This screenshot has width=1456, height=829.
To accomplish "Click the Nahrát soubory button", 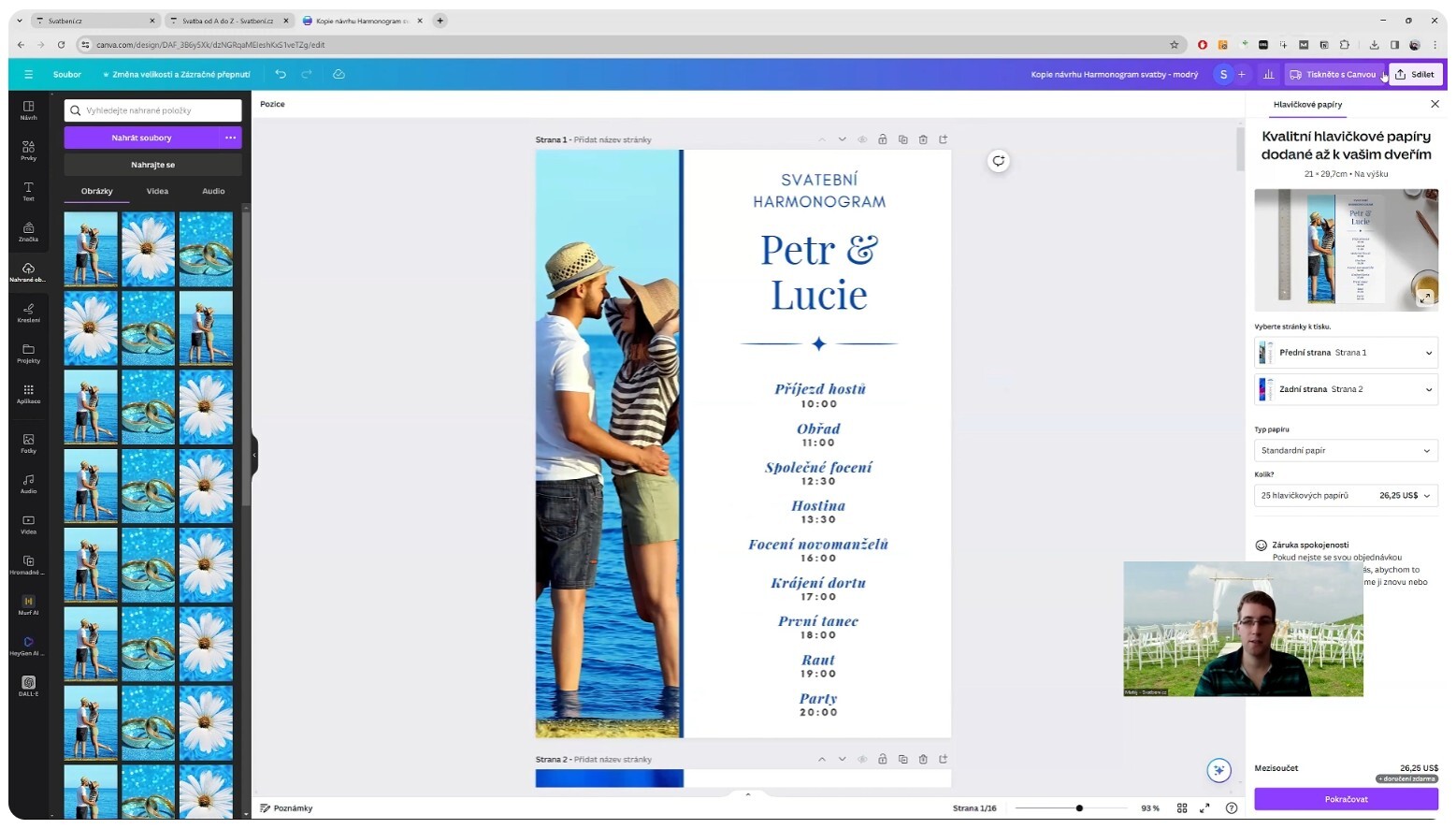I will 141,138.
